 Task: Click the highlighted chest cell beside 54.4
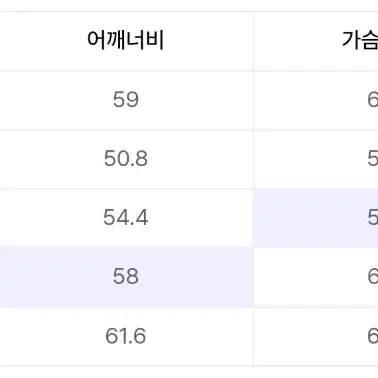coord(316,218)
